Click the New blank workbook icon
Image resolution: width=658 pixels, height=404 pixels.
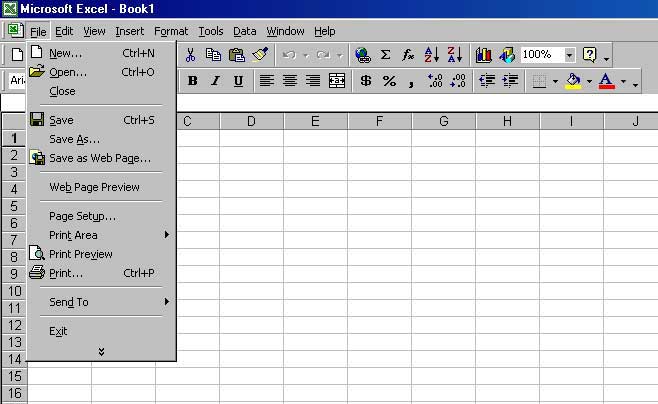pyautogui.click(x=17, y=55)
